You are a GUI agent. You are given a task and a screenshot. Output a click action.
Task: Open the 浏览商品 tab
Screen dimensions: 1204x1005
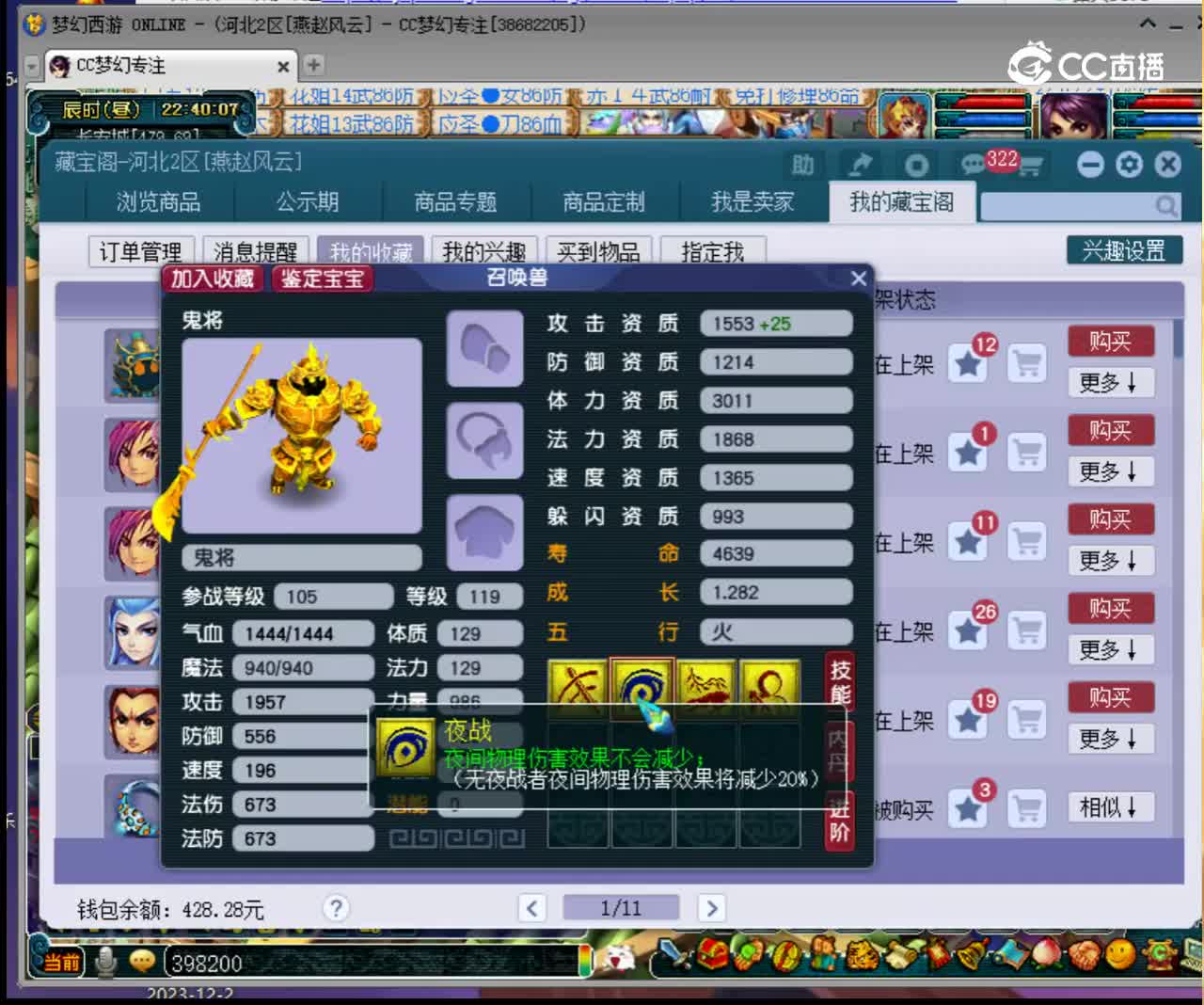[158, 202]
